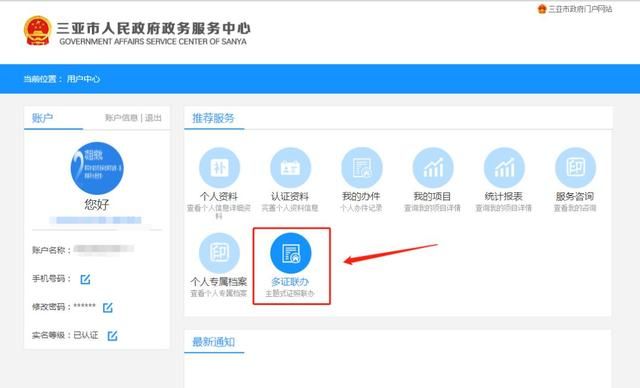Open the 账户信息 link
Image resolution: width=640 pixels, height=388 pixels.
[121, 118]
